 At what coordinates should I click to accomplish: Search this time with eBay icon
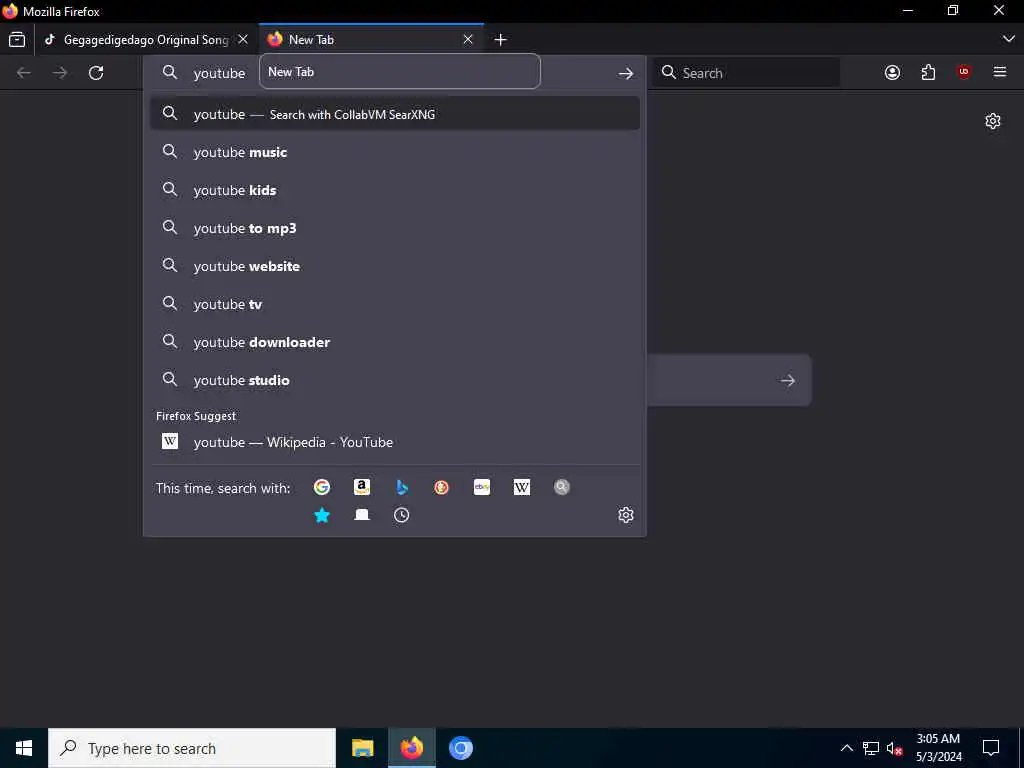pos(482,487)
